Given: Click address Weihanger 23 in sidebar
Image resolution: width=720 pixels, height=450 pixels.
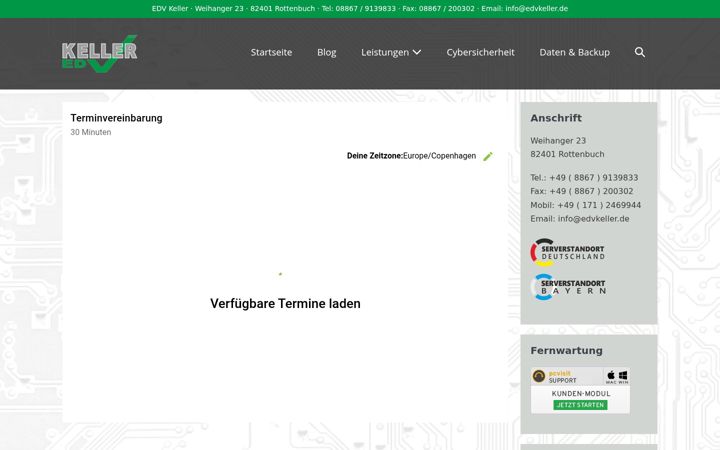Looking at the screenshot, I should click(x=558, y=141).
